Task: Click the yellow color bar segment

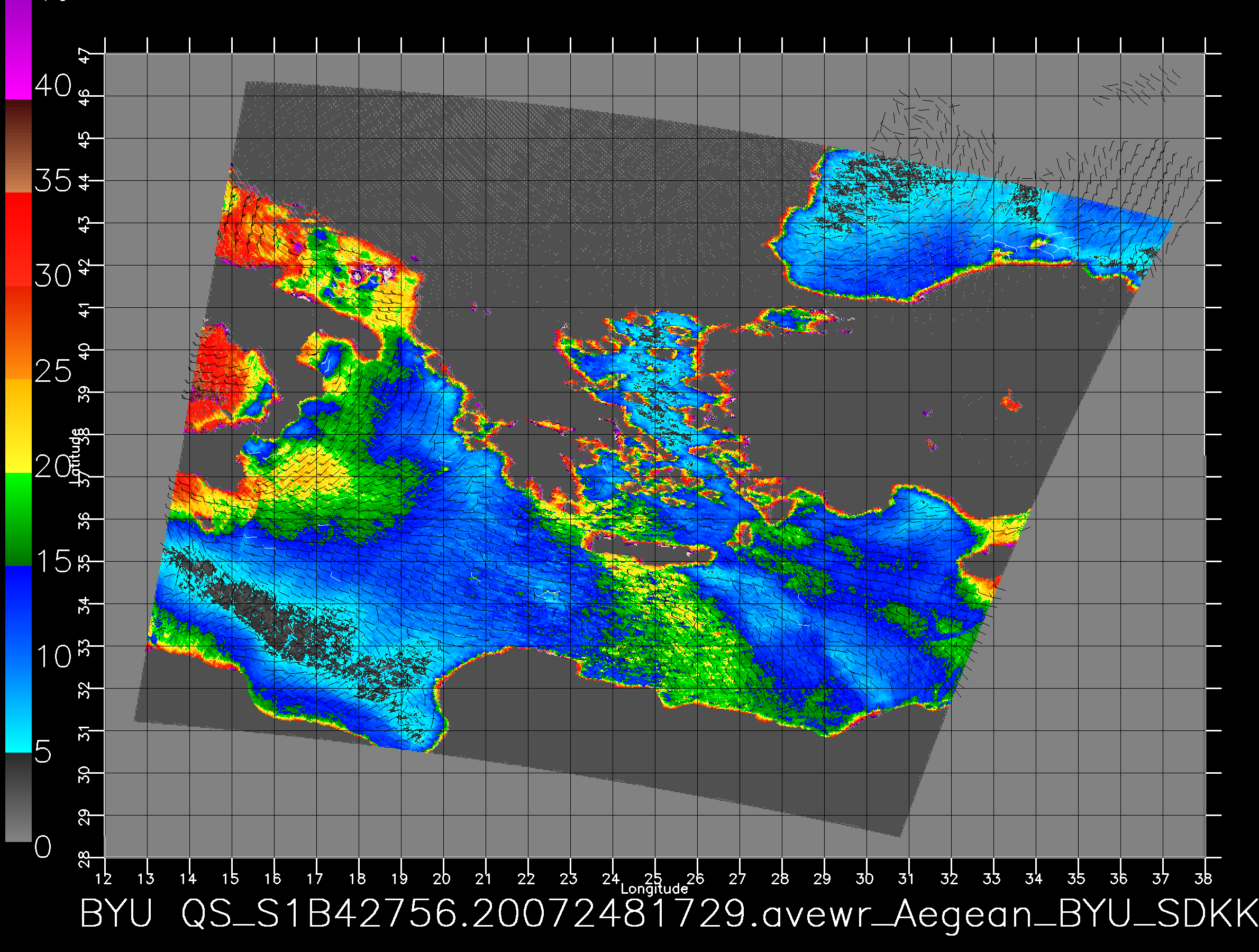Action: (x=18, y=426)
